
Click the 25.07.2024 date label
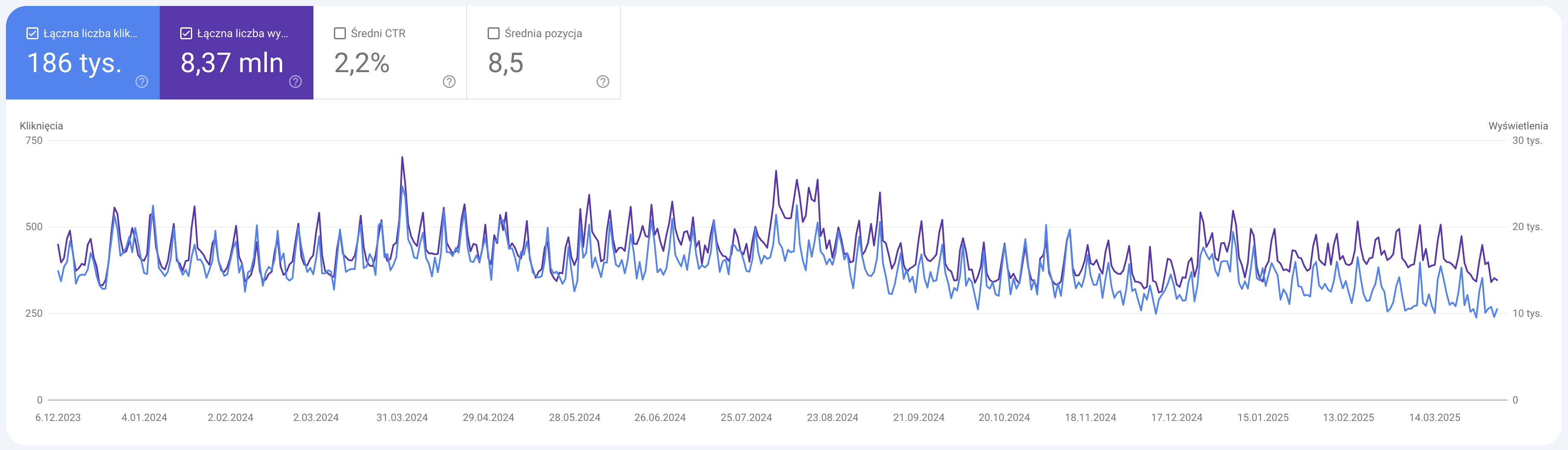click(x=746, y=418)
